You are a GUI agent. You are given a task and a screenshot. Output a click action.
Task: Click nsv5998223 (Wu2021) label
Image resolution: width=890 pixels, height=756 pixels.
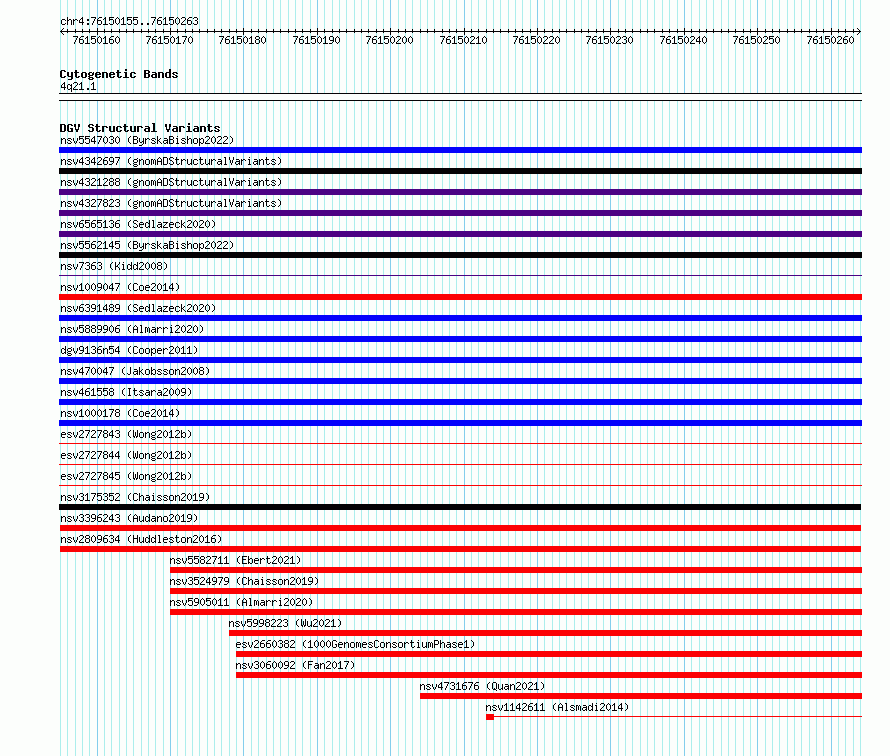coord(286,623)
